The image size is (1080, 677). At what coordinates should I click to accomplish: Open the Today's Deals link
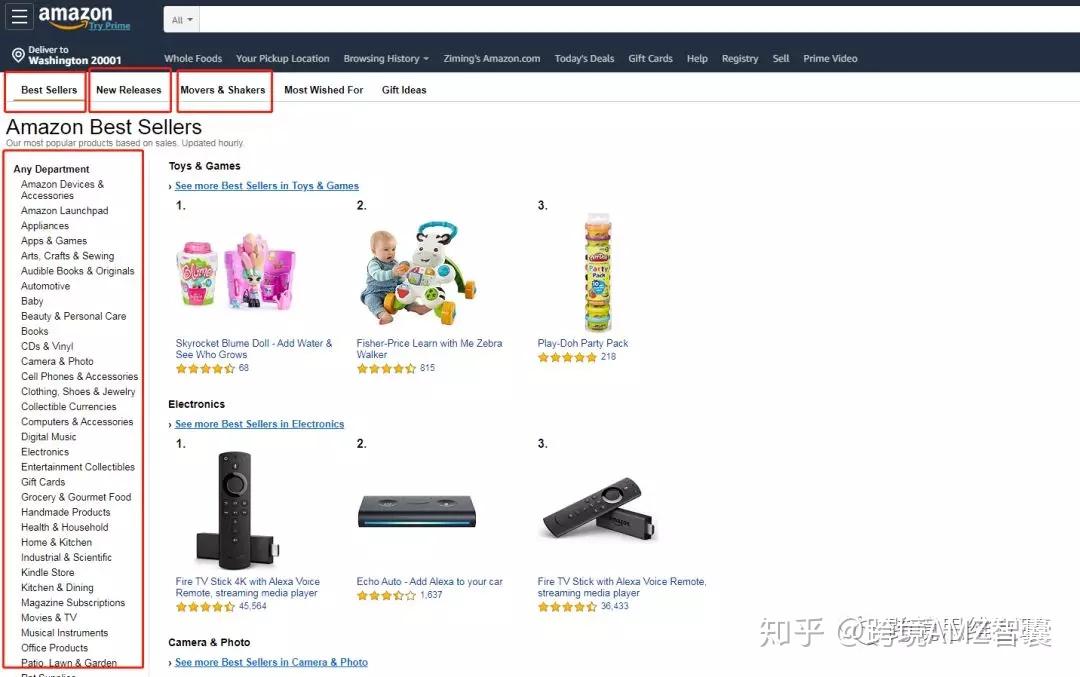coord(584,59)
